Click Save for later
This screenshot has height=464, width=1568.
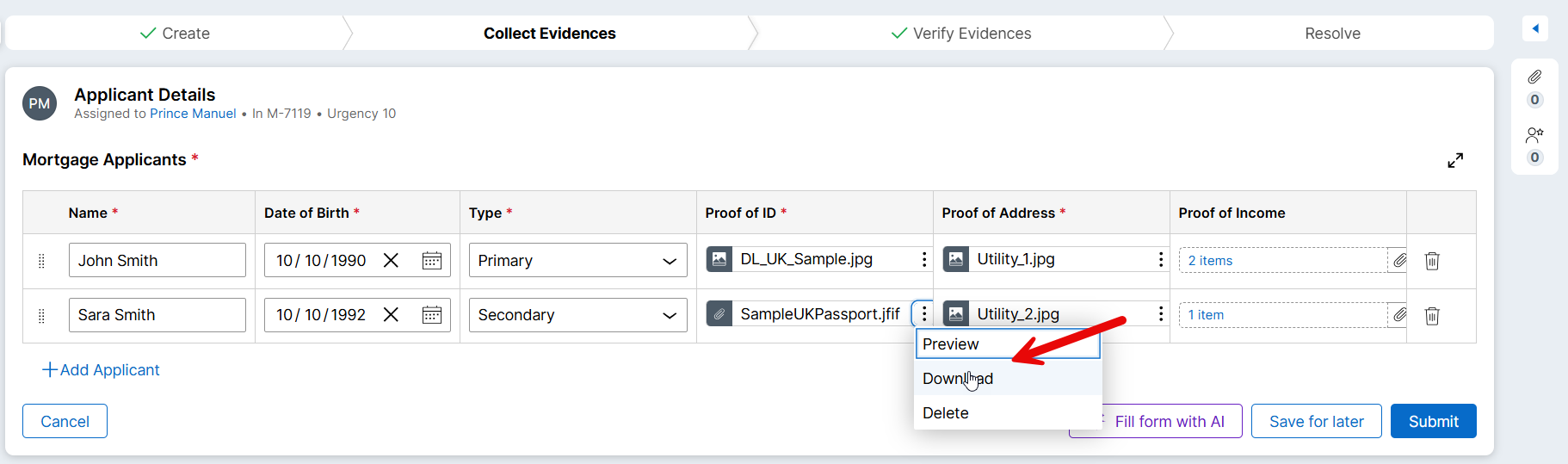(x=1316, y=421)
